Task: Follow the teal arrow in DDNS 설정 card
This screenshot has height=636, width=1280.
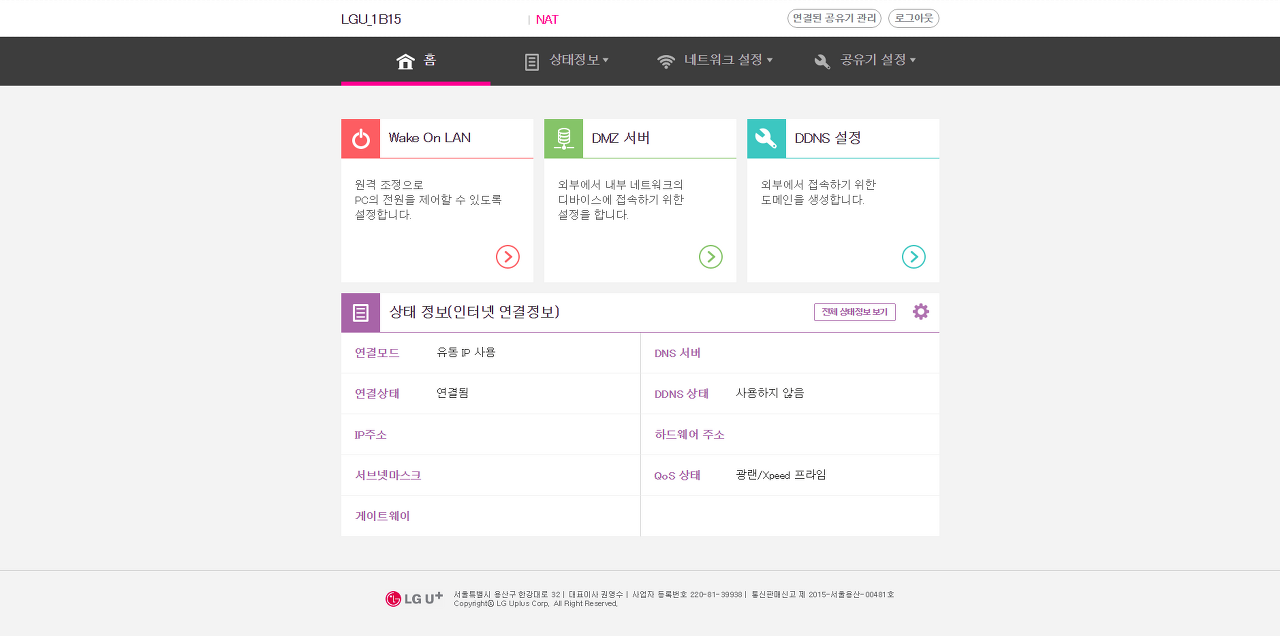Action: (914, 257)
